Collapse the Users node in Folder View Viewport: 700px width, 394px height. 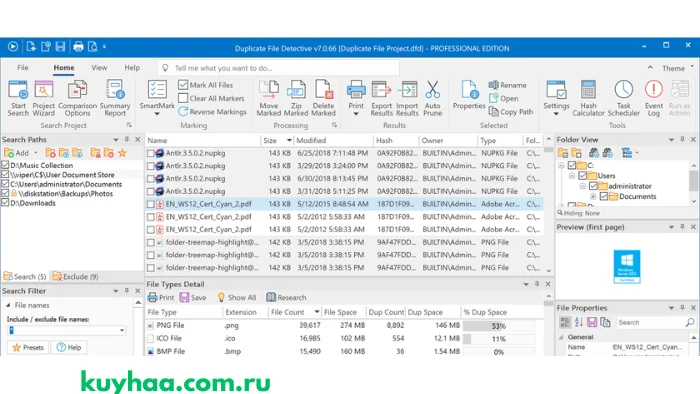[572, 176]
